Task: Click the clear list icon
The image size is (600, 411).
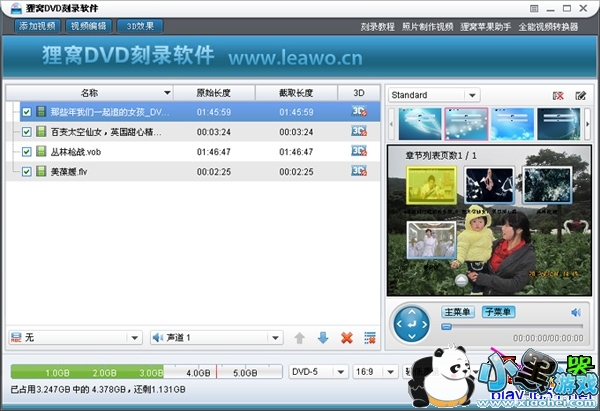Action: [x=369, y=338]
